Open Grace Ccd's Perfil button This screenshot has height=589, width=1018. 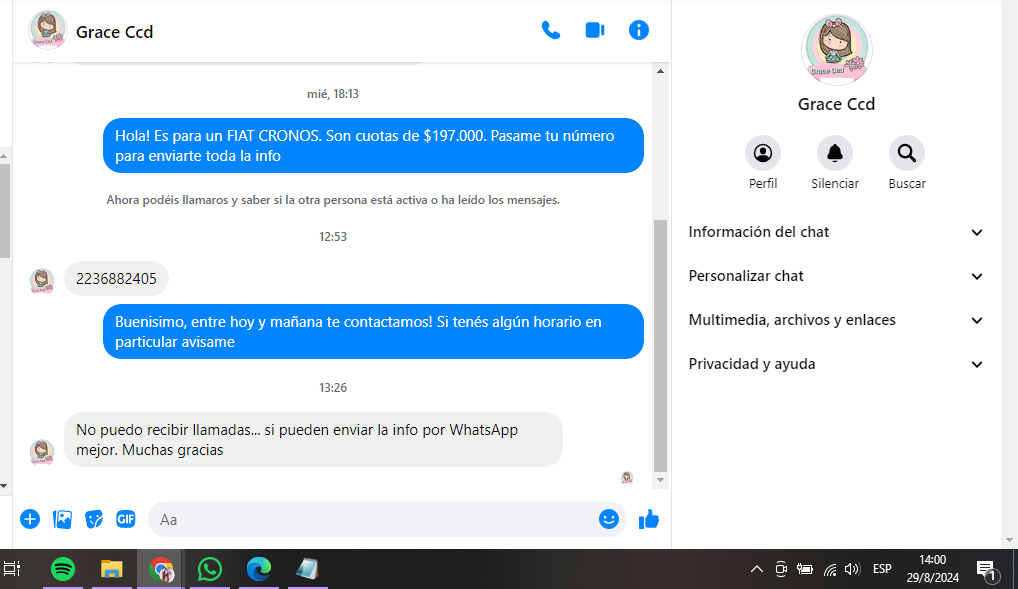pyautogui.click(x=763, y=153)
